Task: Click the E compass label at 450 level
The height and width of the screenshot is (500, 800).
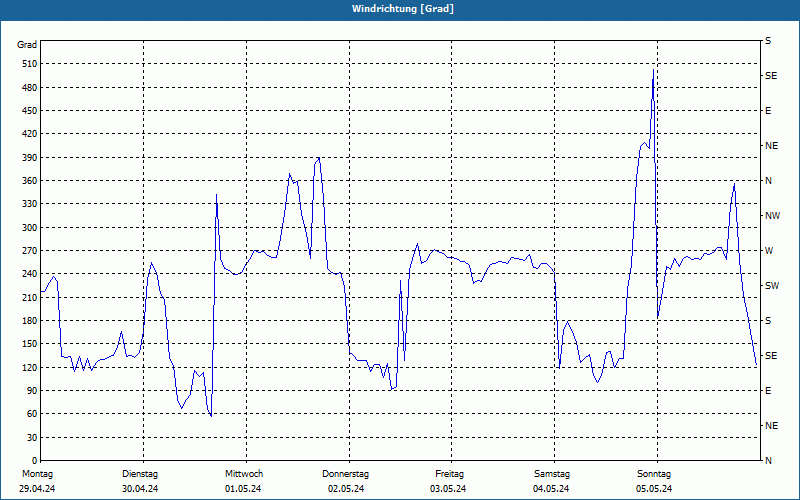Action: [x=768, y=111]
